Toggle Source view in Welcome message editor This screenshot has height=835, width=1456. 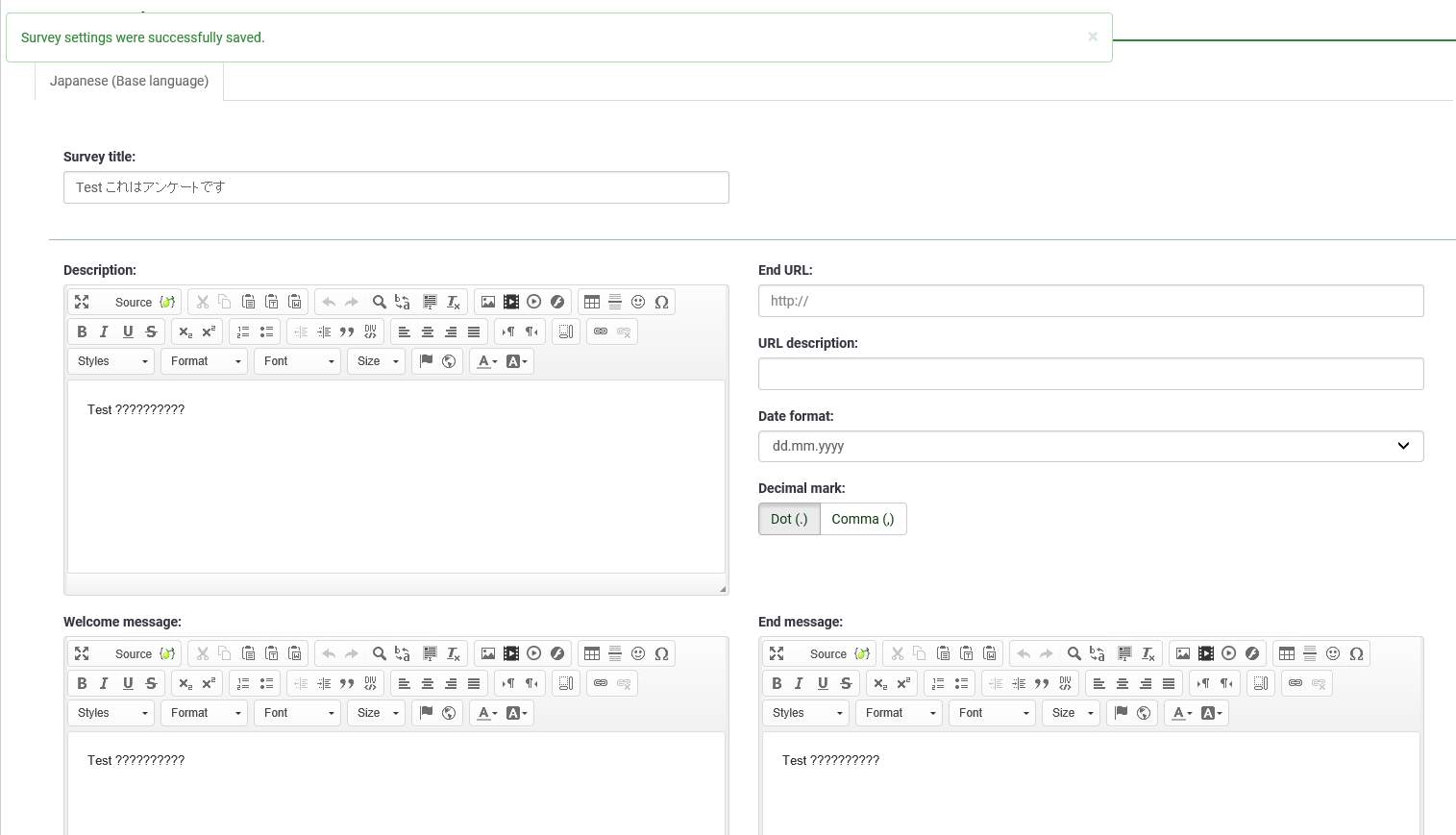click(134, 653)
